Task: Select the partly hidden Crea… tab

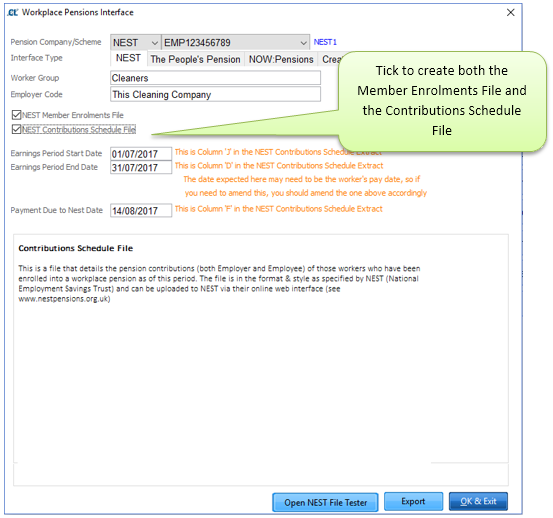Action: [x=329, y=59]
